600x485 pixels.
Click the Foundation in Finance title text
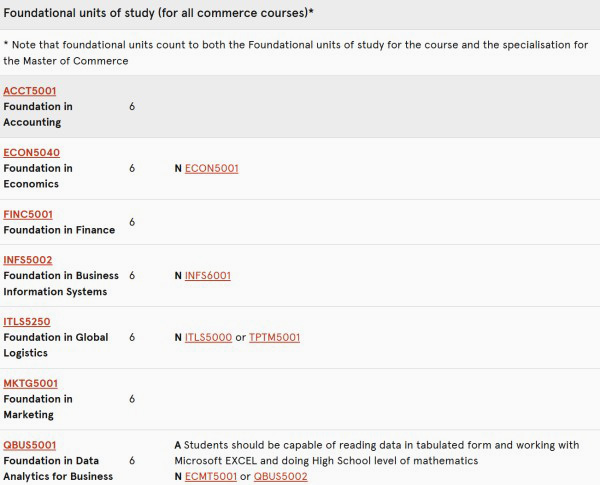pyautogui.click(x=59, y=230)
